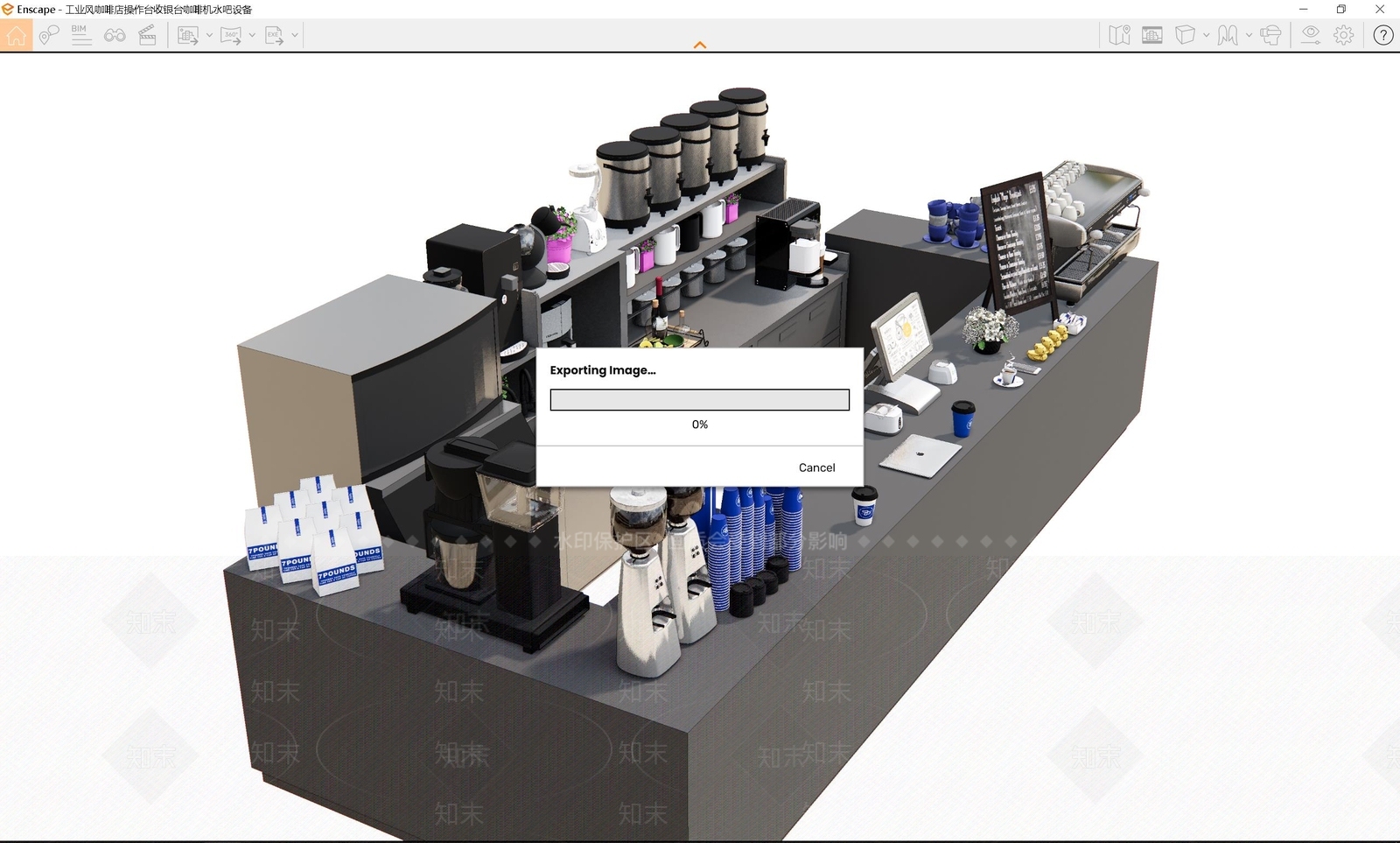1400x843 pixels.
Task: Open the Visual Settings eye icon
Action: 1310,35
